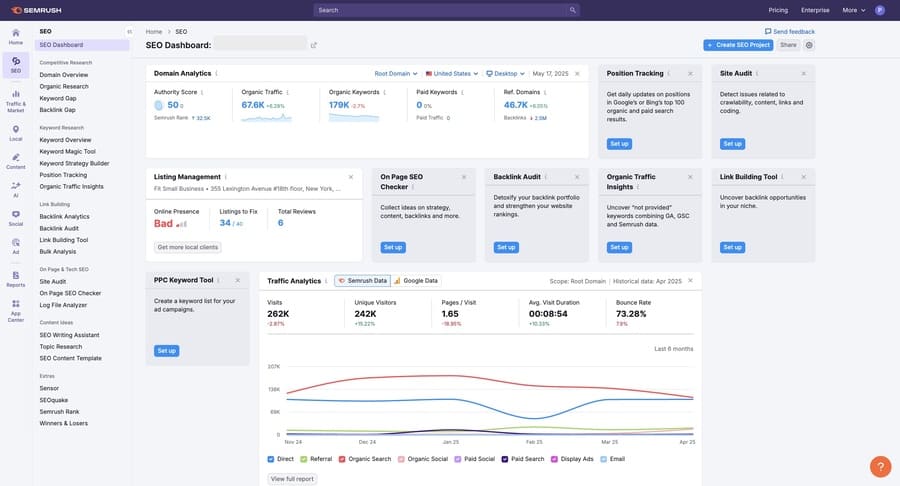The height and width of the screenshot is (486, 900).
Task: Toggle the Organic Search checkbox
Action: [342, 459]
